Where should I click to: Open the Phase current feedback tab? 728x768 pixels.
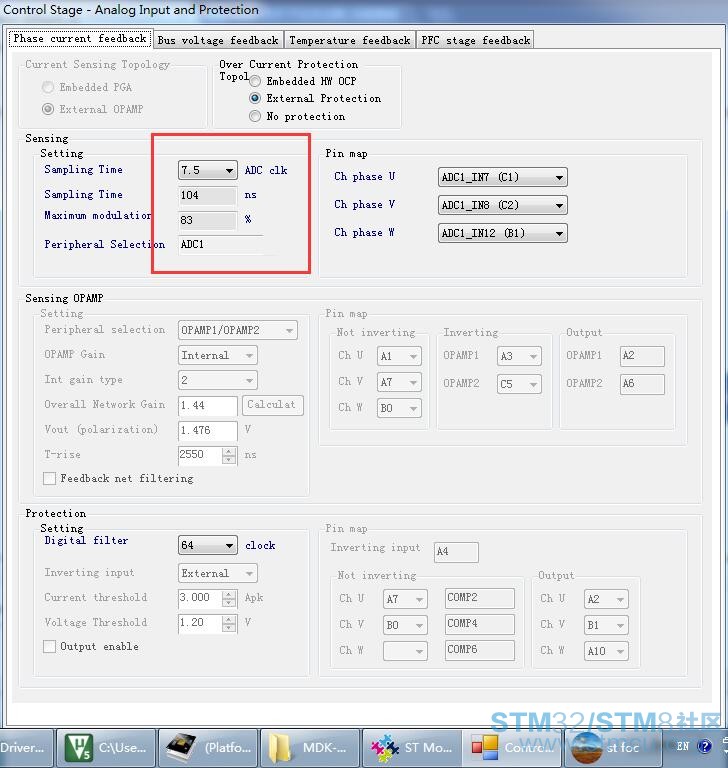click(x=80, y=39)
